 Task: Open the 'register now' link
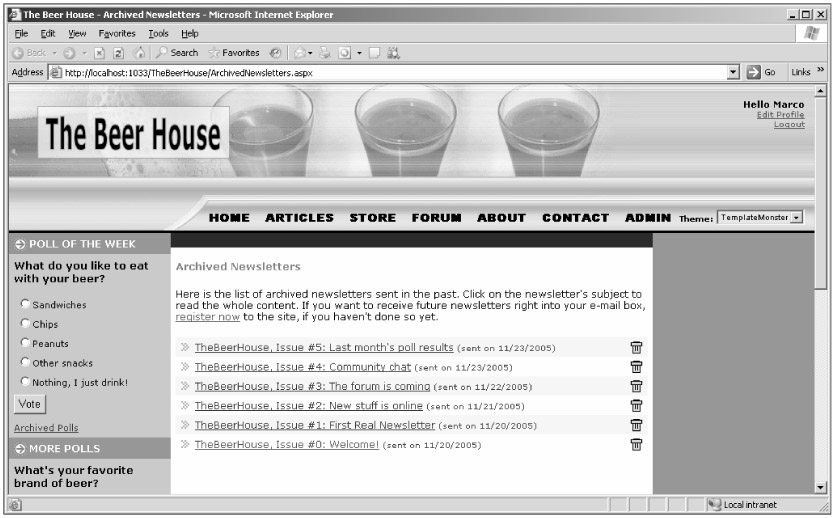coord(207,317)
